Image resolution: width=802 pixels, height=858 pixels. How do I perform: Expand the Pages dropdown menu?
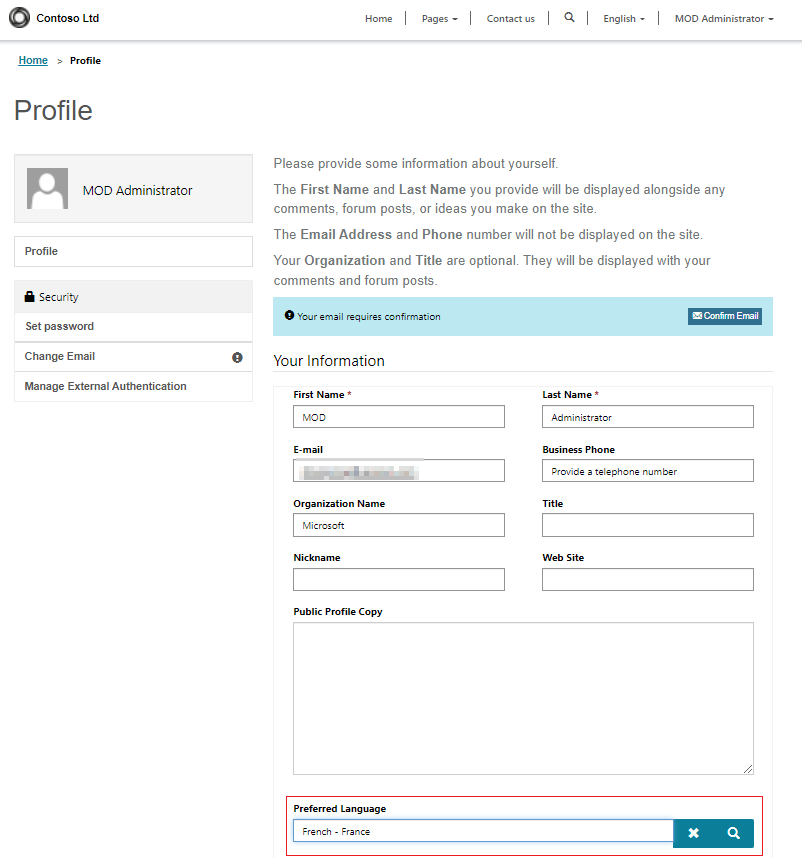(x=439, y=19)
